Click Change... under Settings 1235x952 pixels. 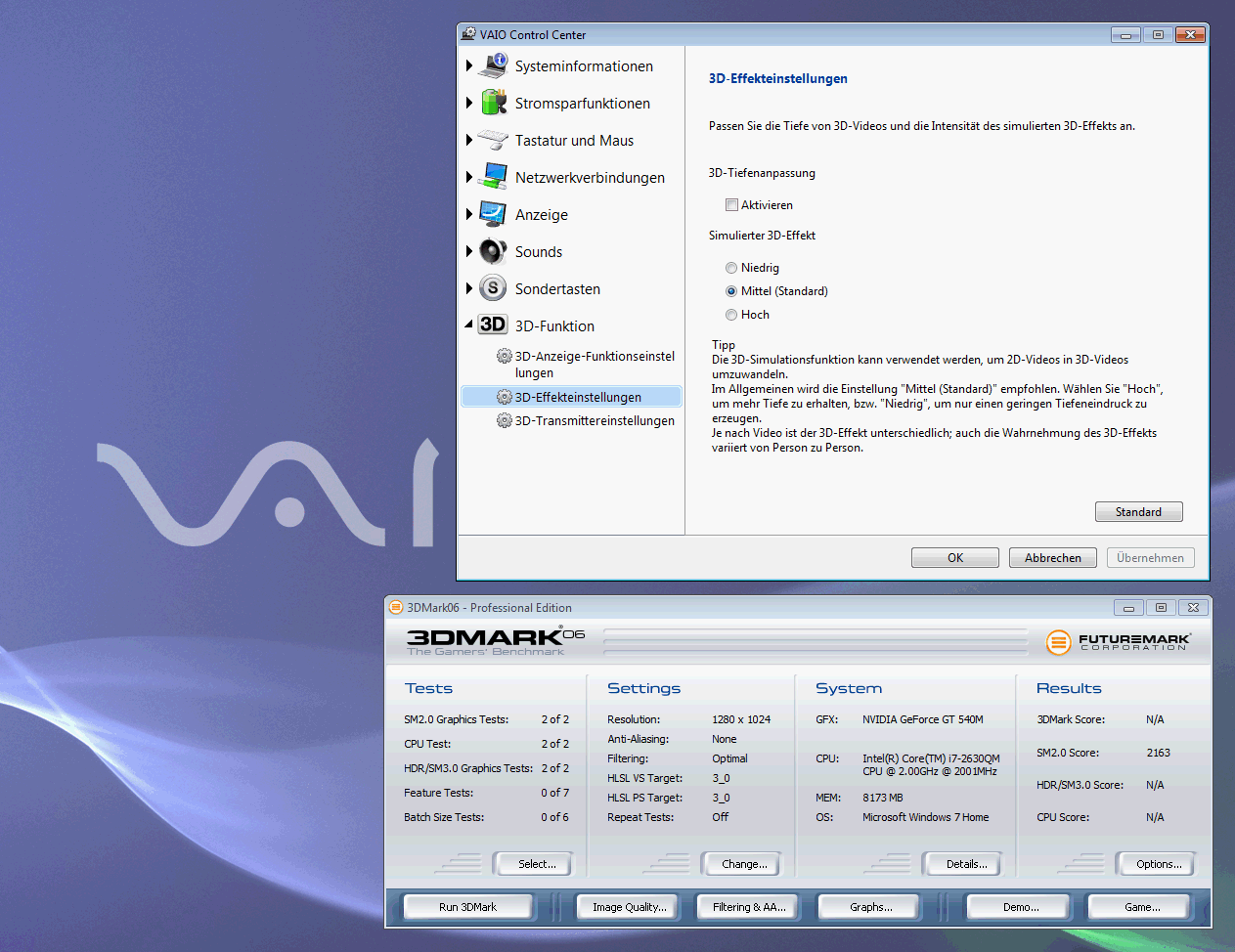pos(744,864)
